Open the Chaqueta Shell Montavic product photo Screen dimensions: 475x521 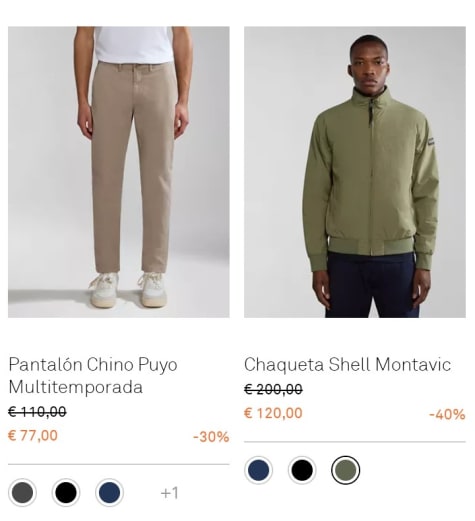(355, 172)
